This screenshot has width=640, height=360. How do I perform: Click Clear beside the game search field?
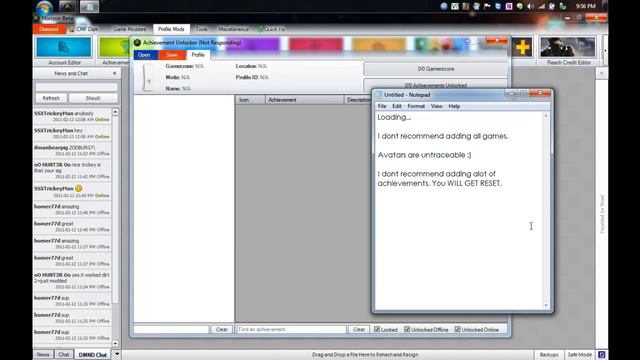tap(222, 329)
